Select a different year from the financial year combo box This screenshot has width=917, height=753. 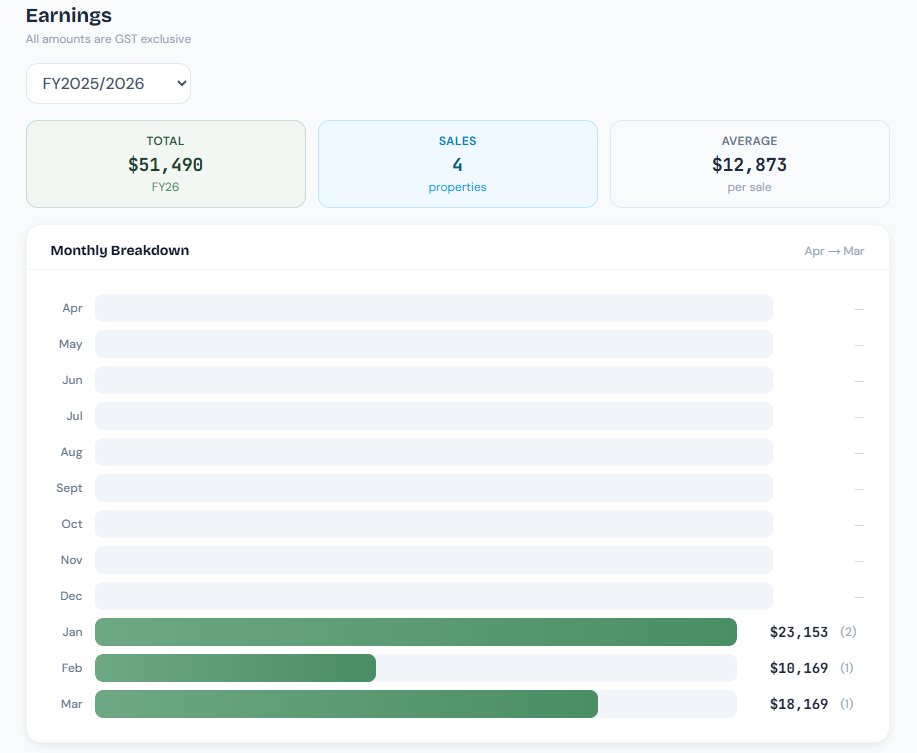[107, 83]
